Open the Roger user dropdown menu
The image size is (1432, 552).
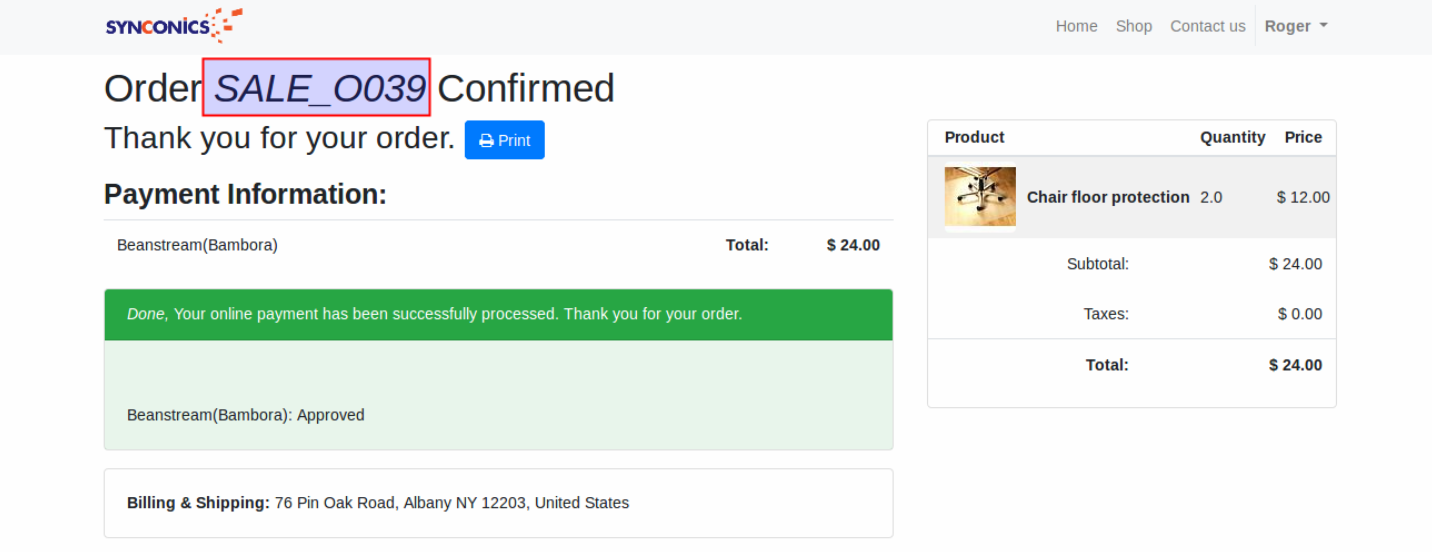[x=1295, y=26]
